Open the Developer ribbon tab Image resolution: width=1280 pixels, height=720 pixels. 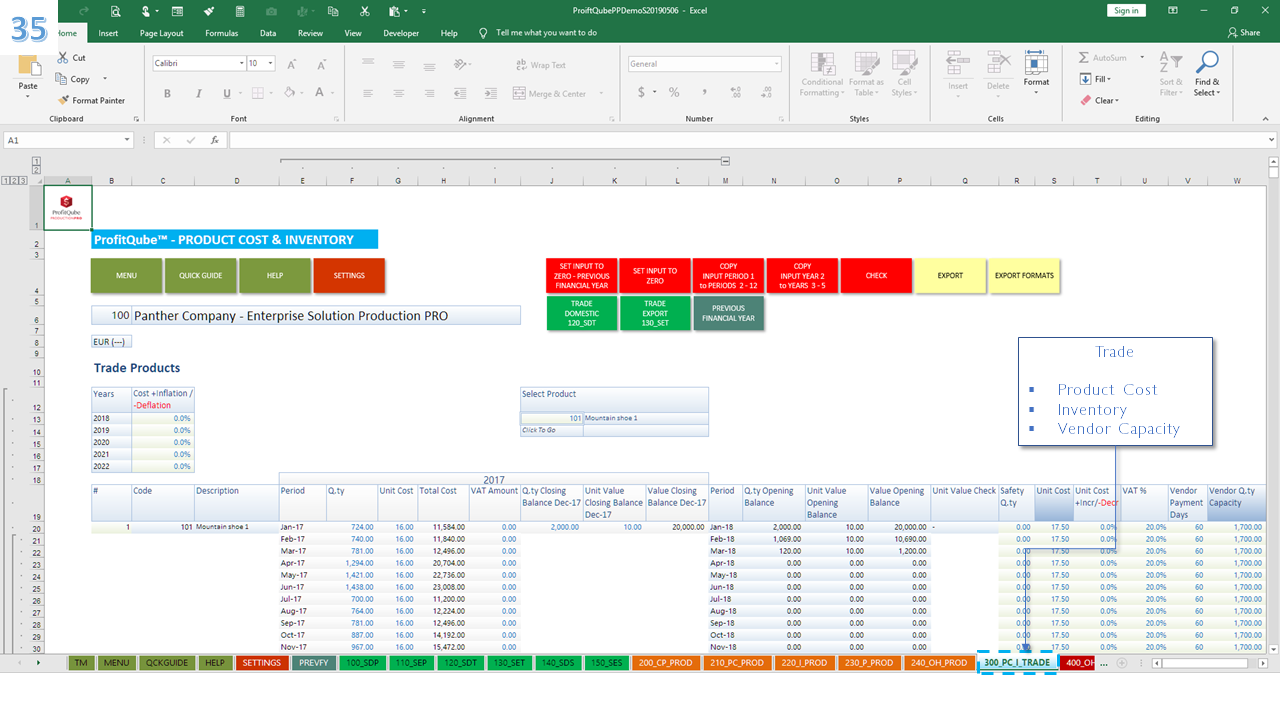point(401,33)
